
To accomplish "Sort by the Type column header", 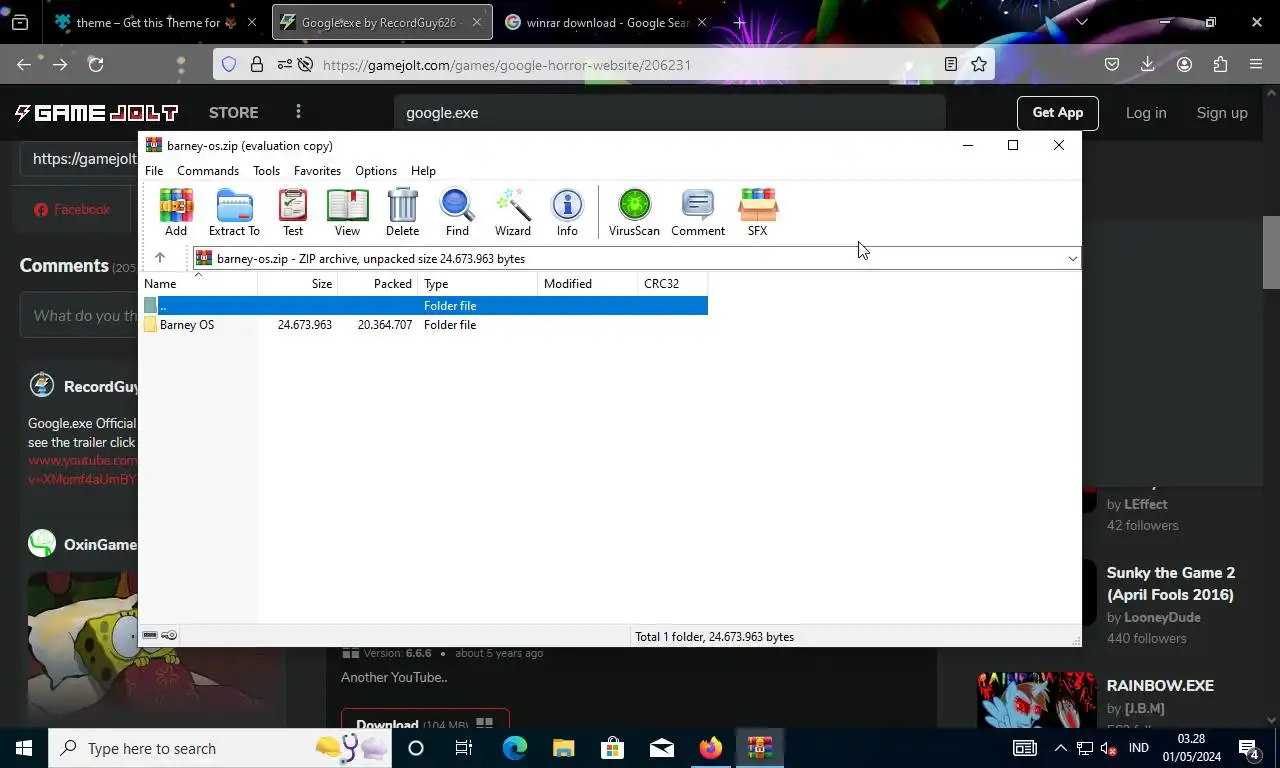I will click(x=477, y=284).
